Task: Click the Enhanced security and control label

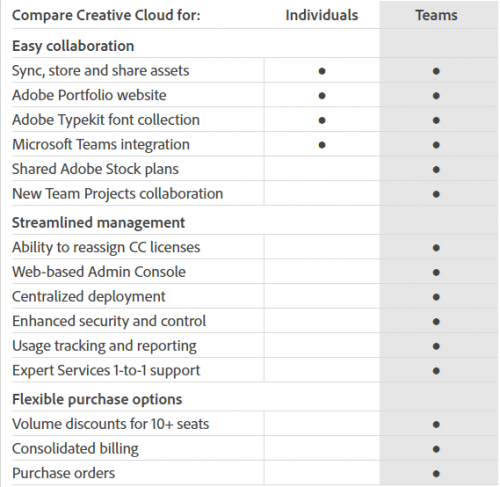Action: click(109, 321)
